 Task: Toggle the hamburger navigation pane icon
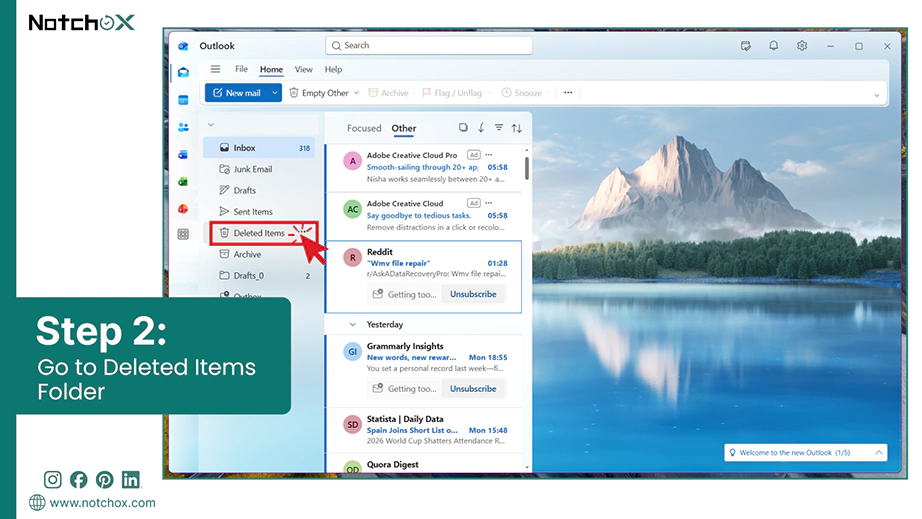pos(215,69)
